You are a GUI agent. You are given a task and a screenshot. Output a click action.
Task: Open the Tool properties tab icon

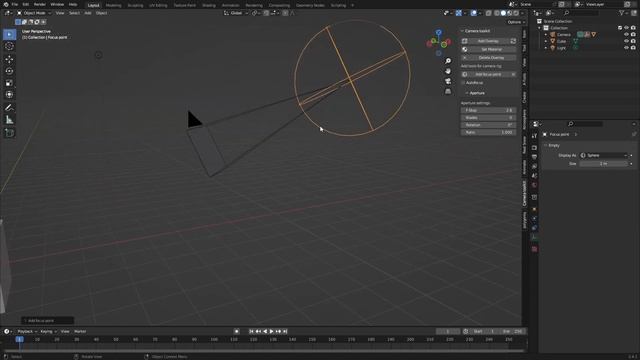[534, 136]
